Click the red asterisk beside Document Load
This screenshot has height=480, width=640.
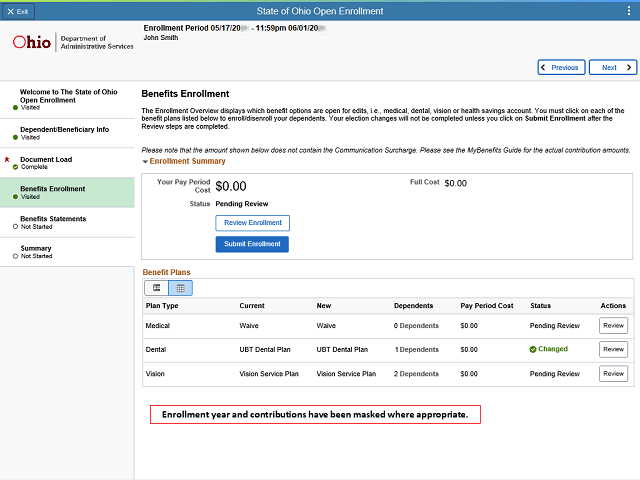(7, 160)
